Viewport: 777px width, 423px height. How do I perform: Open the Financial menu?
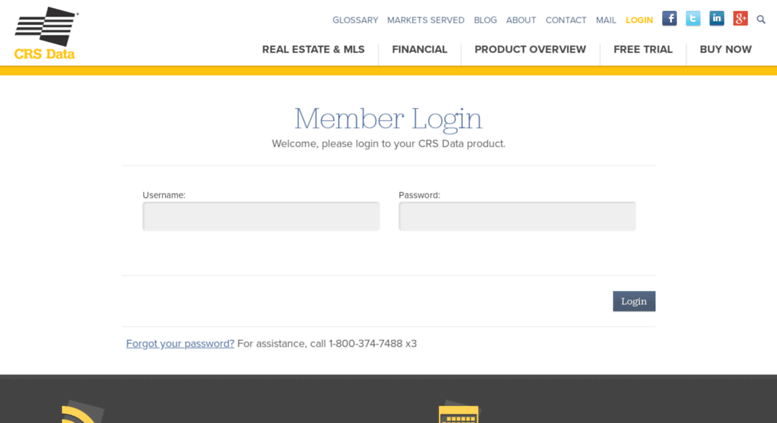tap(419, 50)
